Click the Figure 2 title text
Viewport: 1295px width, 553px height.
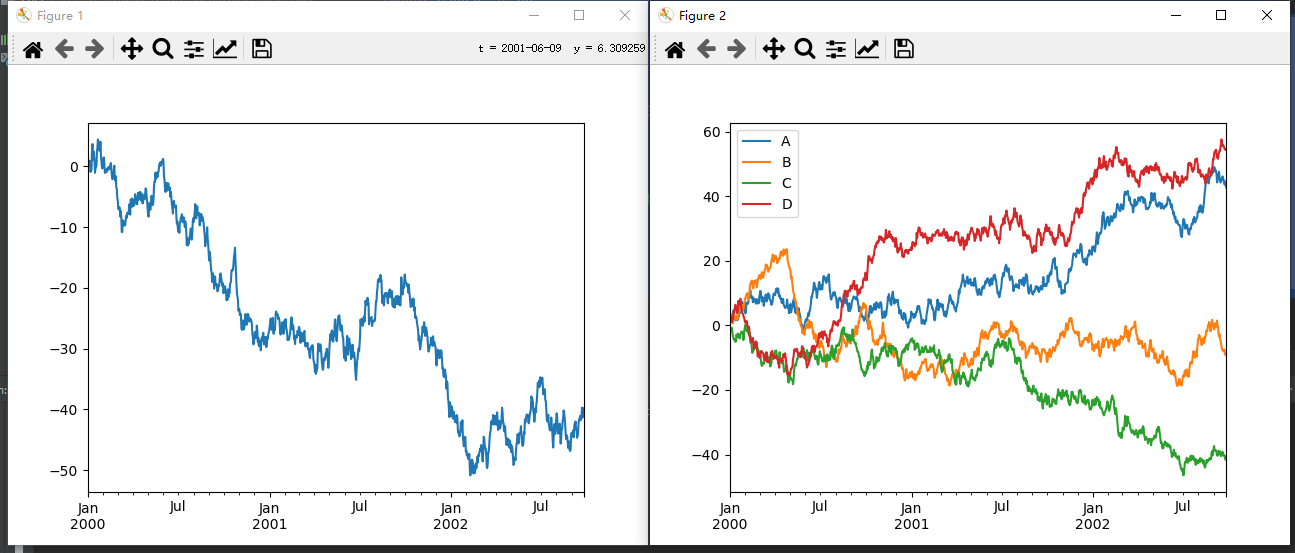pos(702,15)
